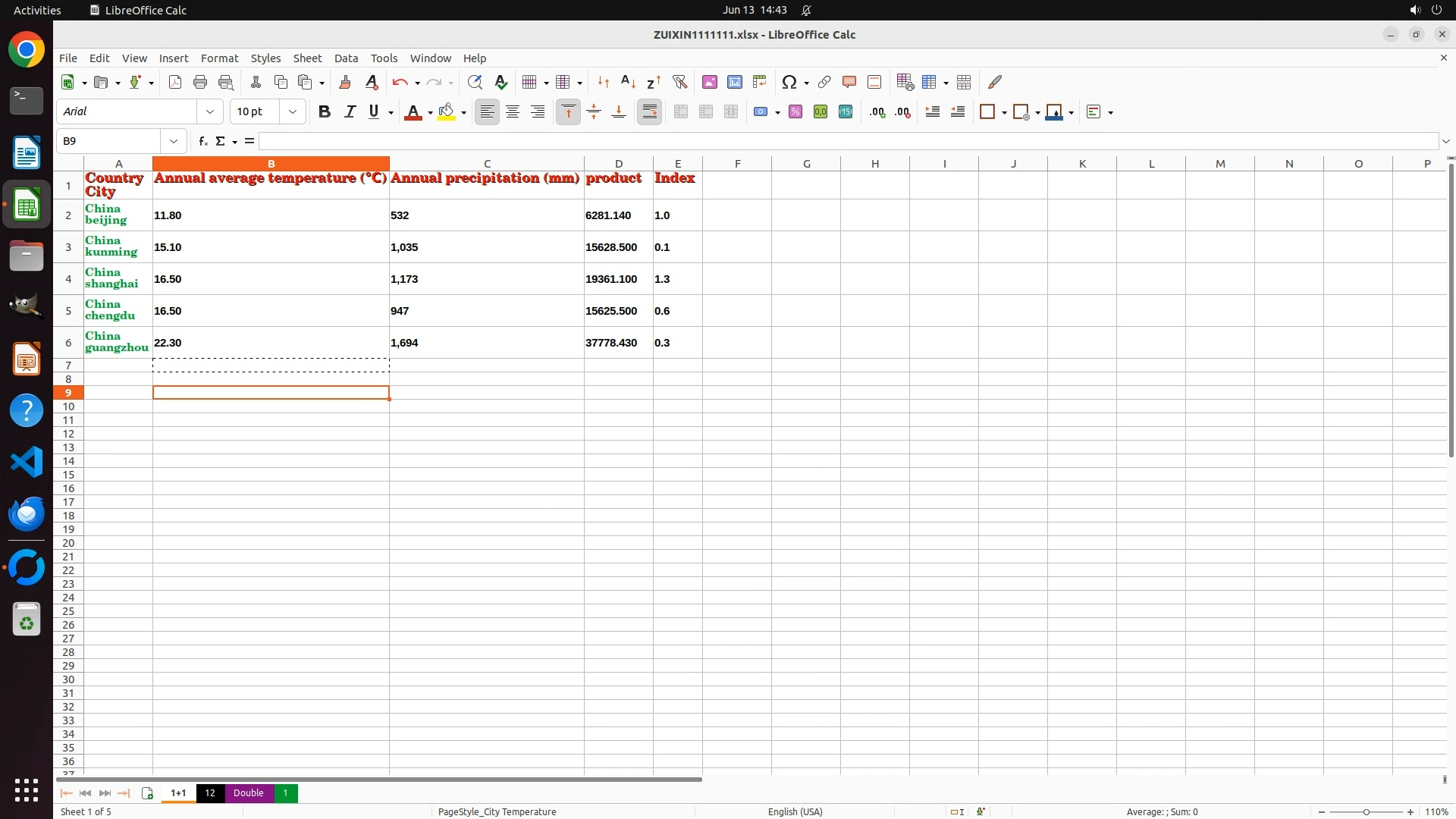Viewport: 1456px width, 819px height.
Task: Click the Format as Percent icon
Action: [x=795, y=112]
